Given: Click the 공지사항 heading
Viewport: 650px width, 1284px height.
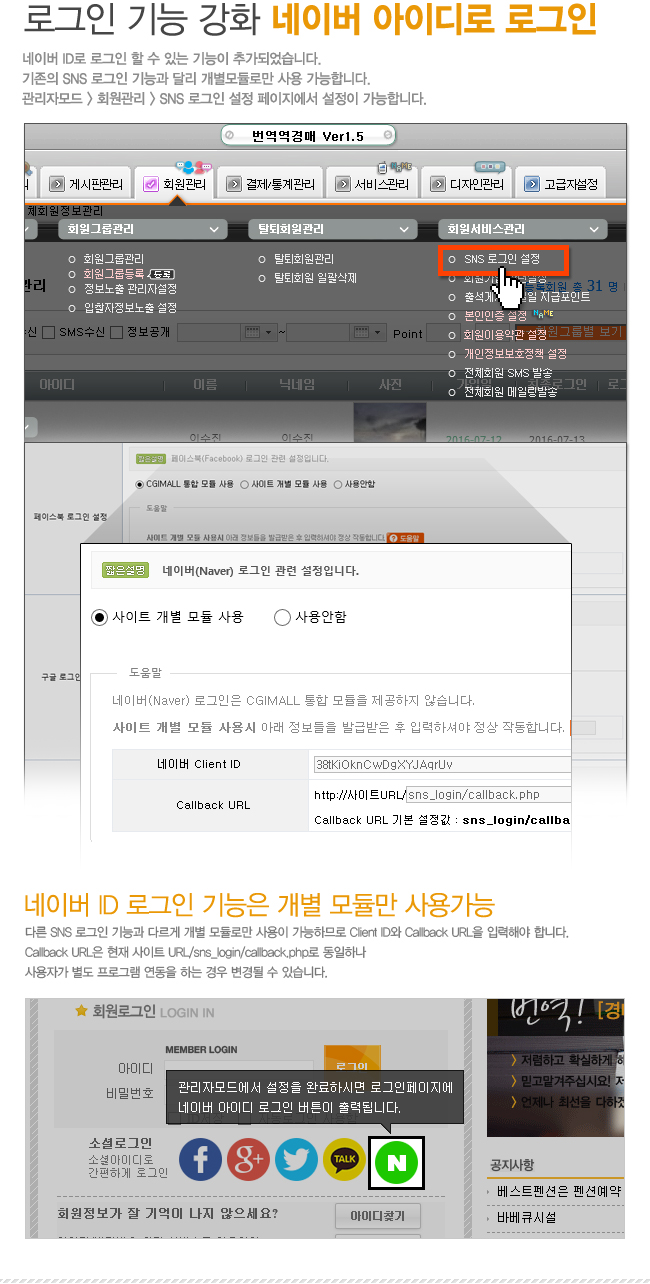Looking at the screenshot, I should point(512,1165).
